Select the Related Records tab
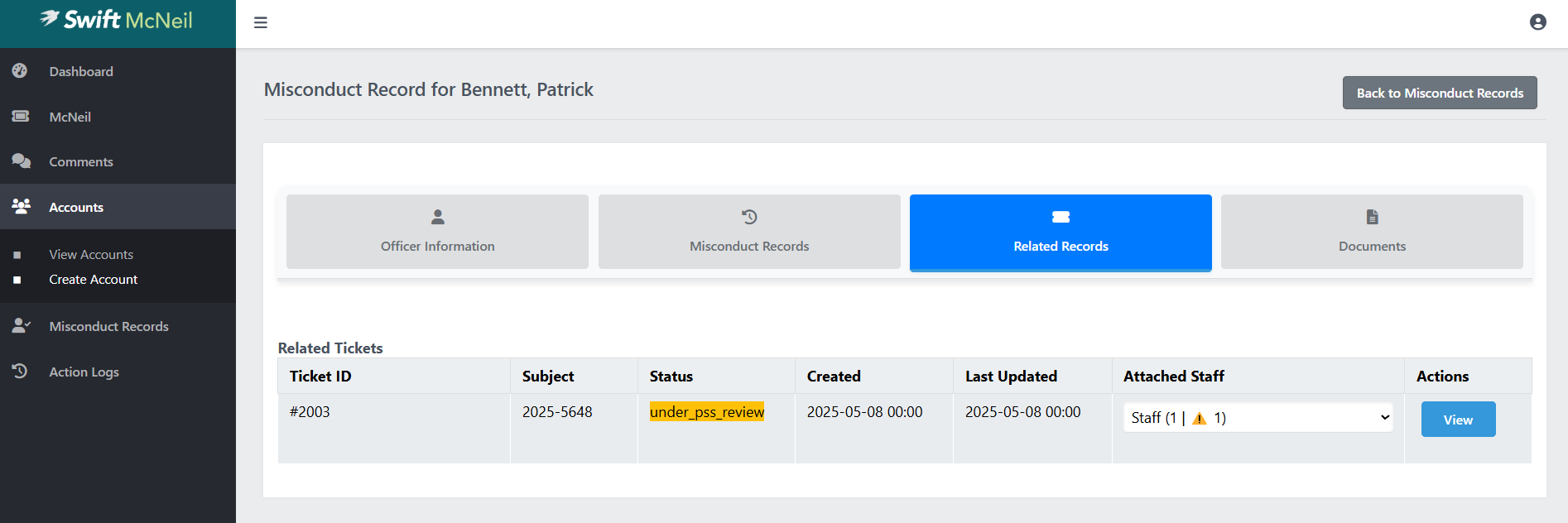1568x523 pixels. (x=1061, y=232)
